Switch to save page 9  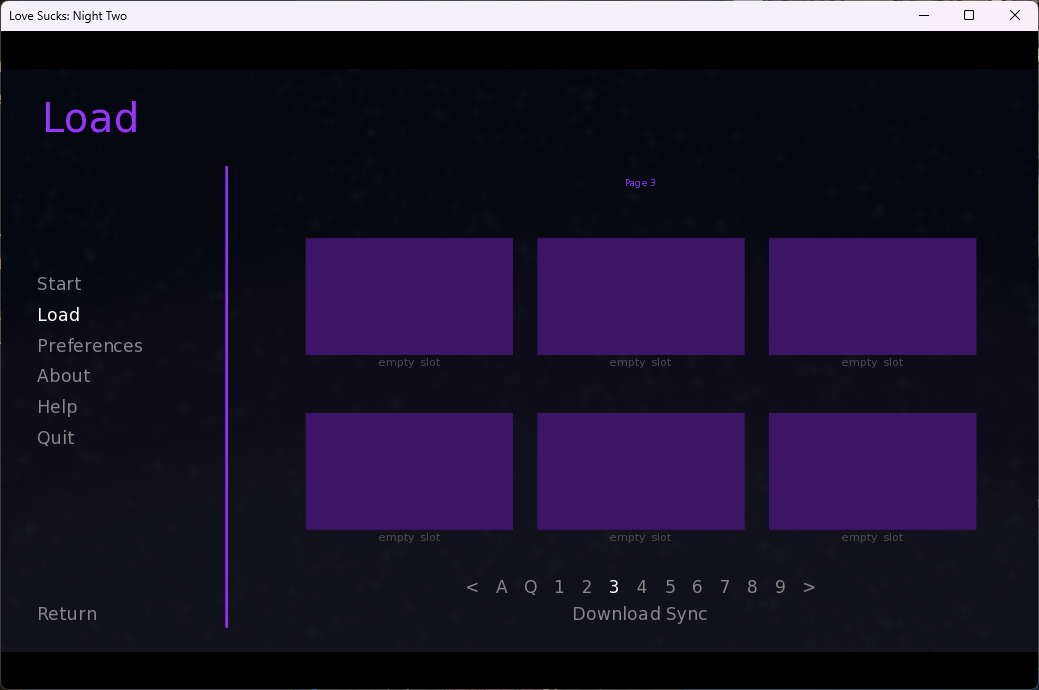coord(780,587)
